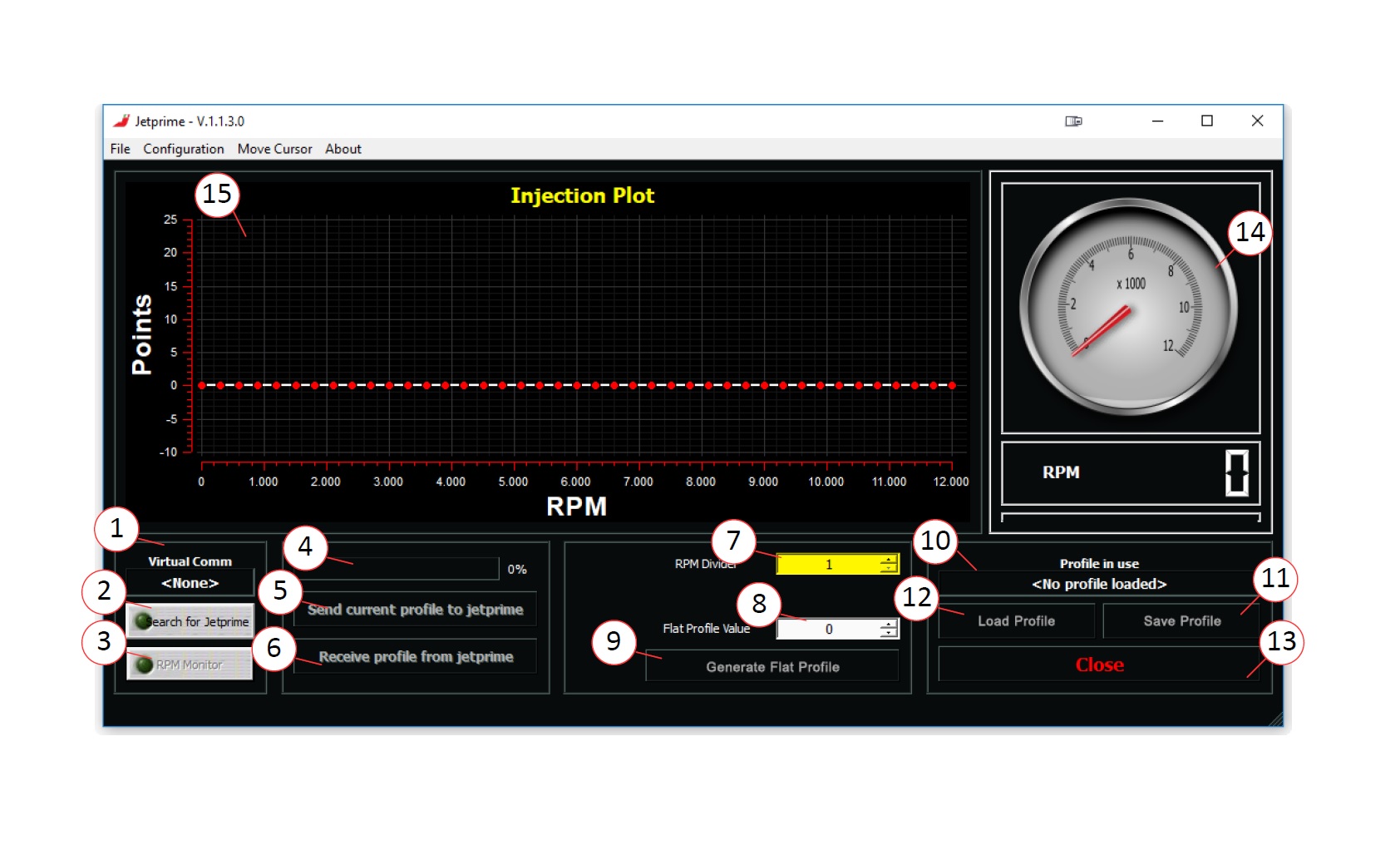Increase the RPM Divider value with up arrow
The height and width of the screenshot is (845, 1400).
click(x=889, y=560)
